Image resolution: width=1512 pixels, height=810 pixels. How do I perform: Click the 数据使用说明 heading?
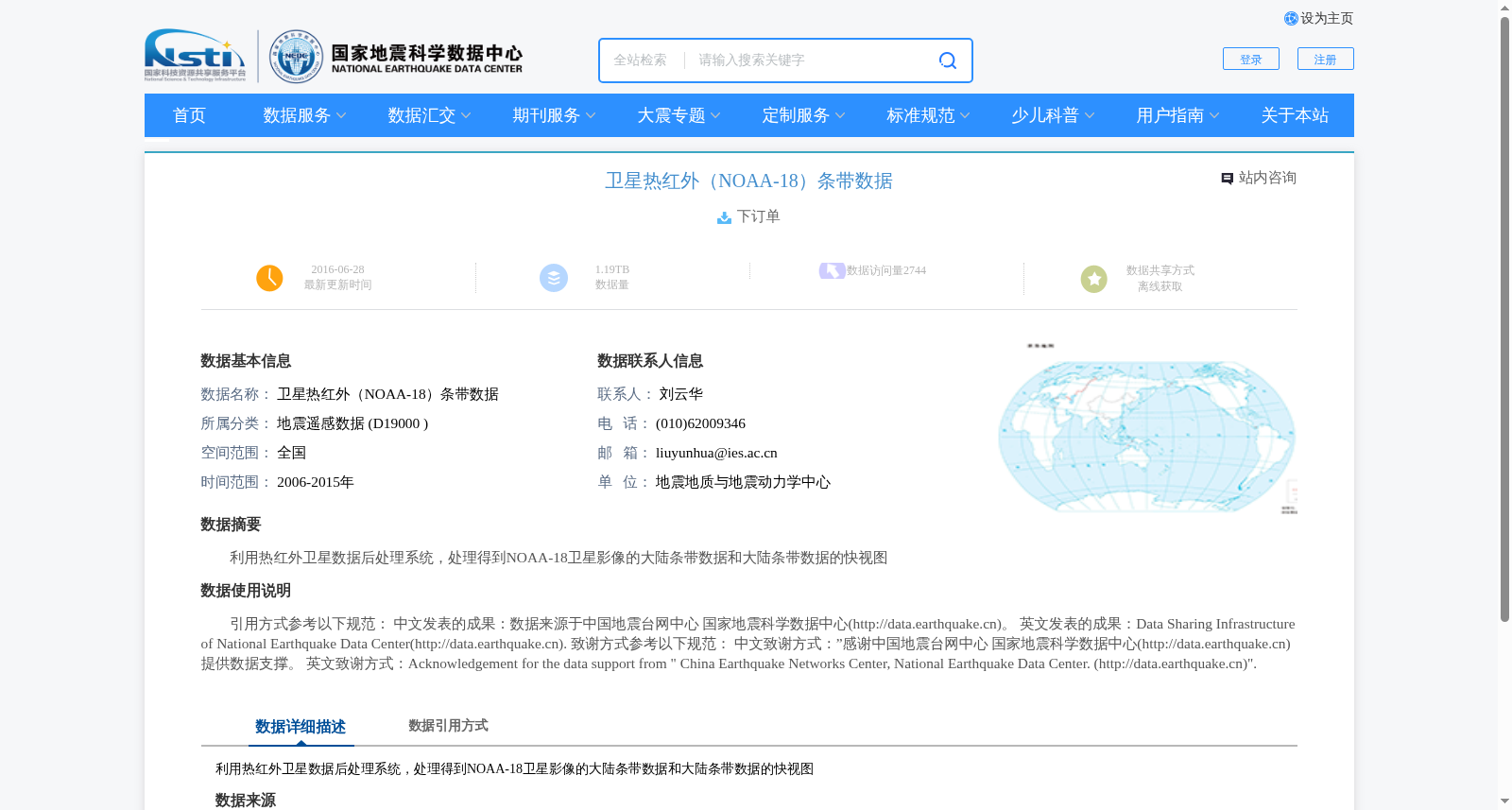click(x=246, y=591)
